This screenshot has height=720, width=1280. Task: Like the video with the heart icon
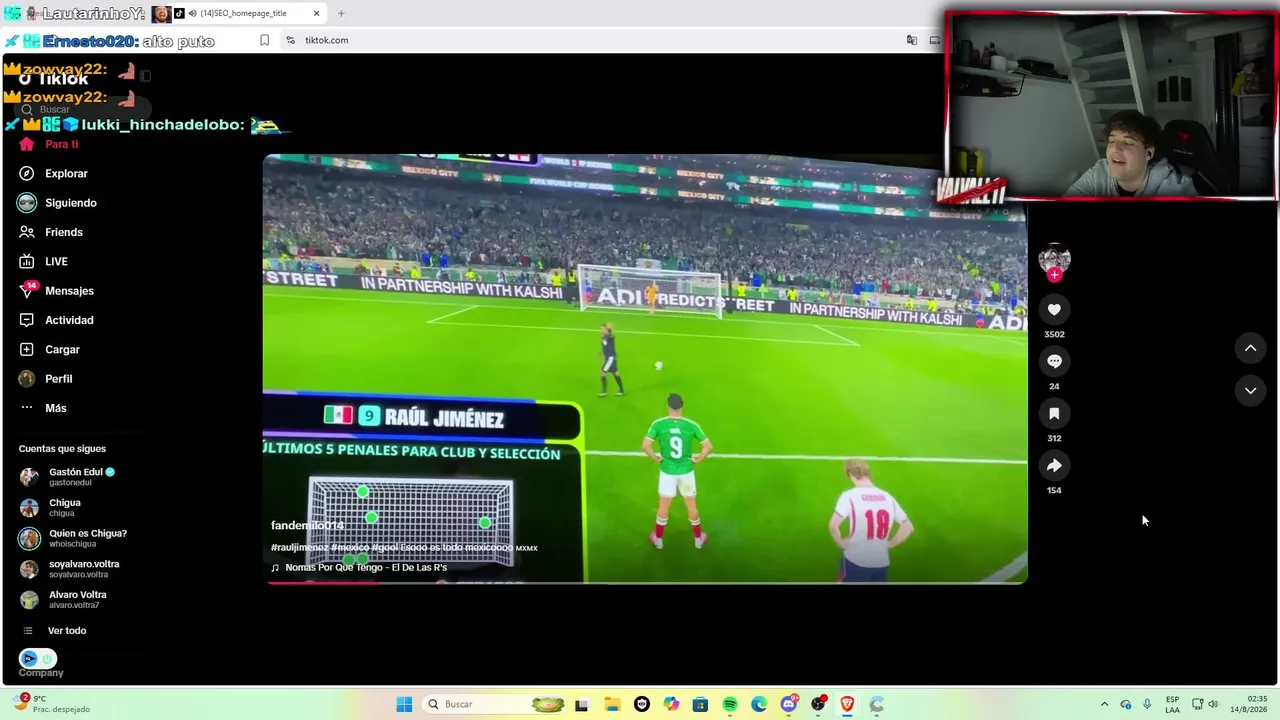tap(1054, 310)
